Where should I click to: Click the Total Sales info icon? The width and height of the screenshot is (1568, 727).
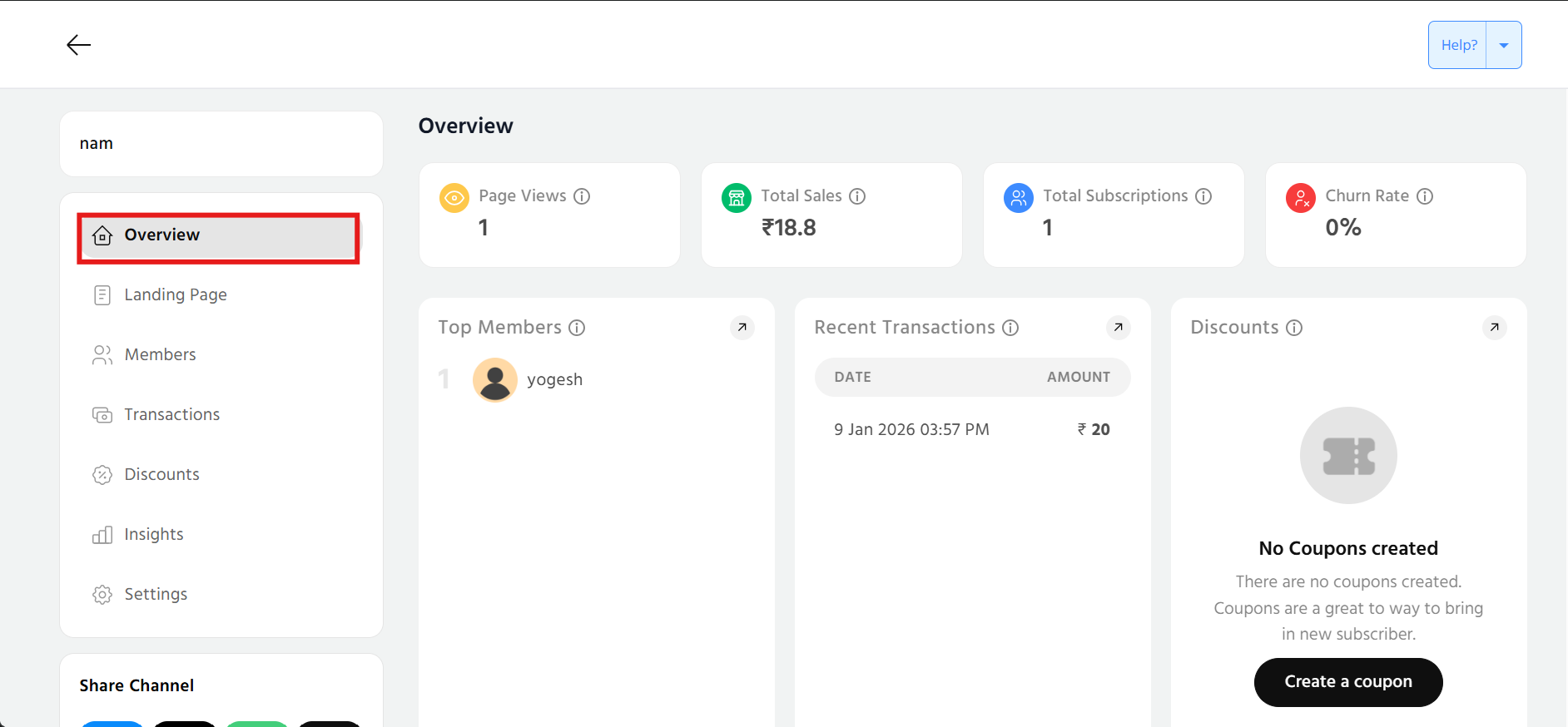click(857, 196)
